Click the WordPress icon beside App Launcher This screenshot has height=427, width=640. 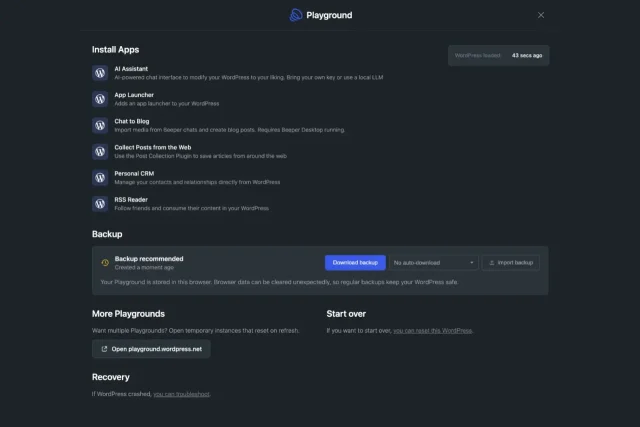point(100,99)
